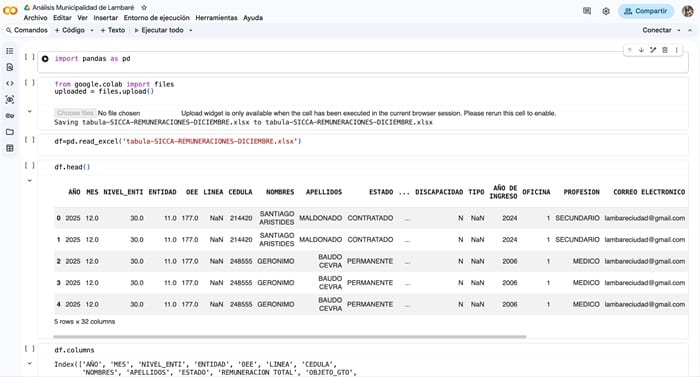
Task: Open the secrets key sidebar panel
Action: [10, 116]
